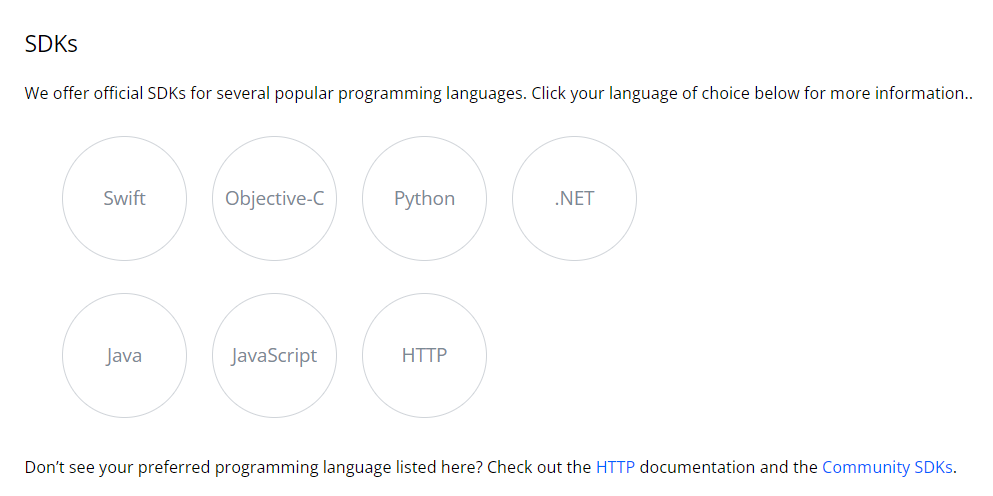Choose the JavaScript SDK circle

[274, 355]
